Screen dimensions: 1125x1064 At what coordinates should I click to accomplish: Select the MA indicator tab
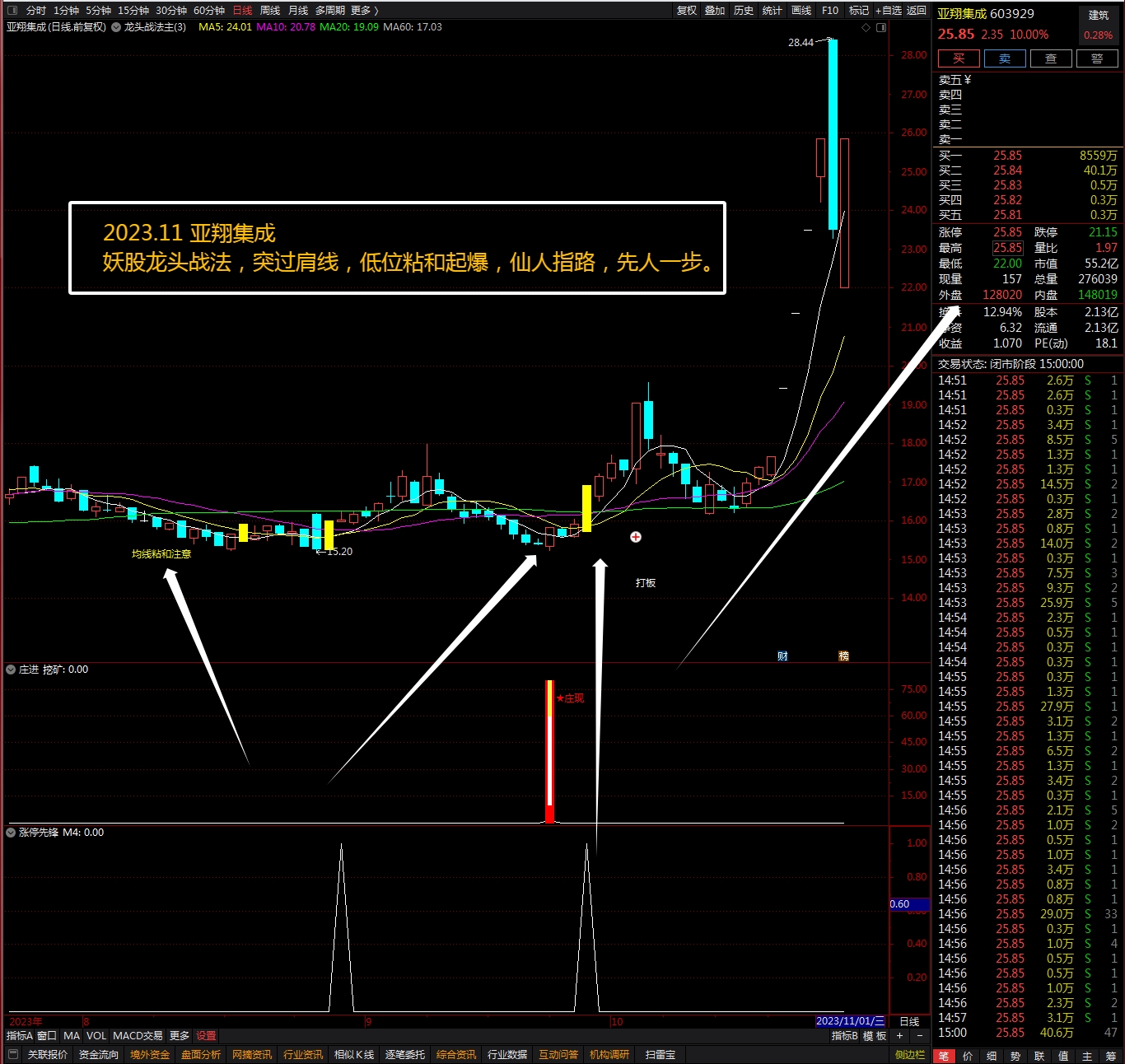(72, 1036)
